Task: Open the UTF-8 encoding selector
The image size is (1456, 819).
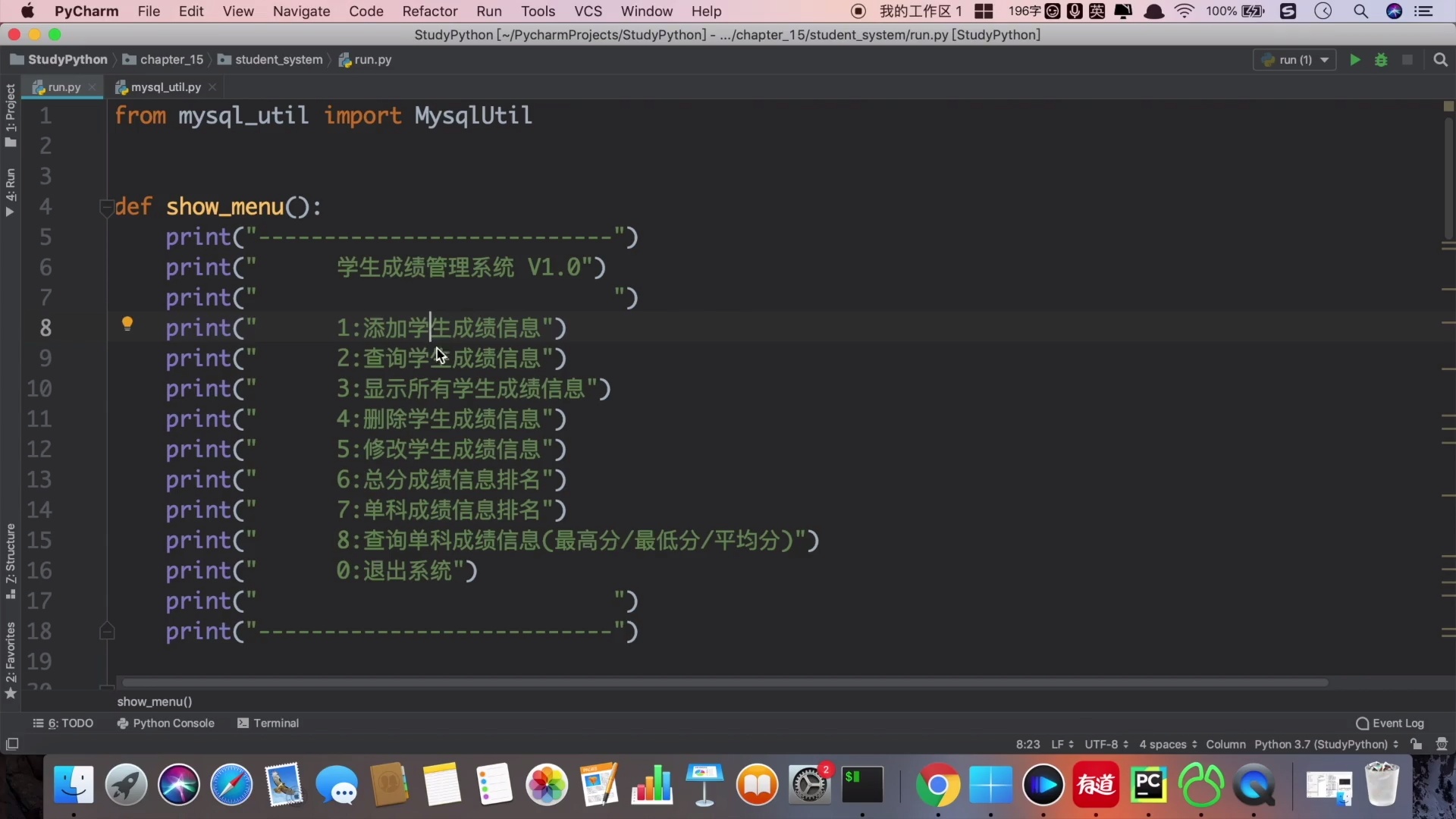Action: click(x=1106, y=745)
